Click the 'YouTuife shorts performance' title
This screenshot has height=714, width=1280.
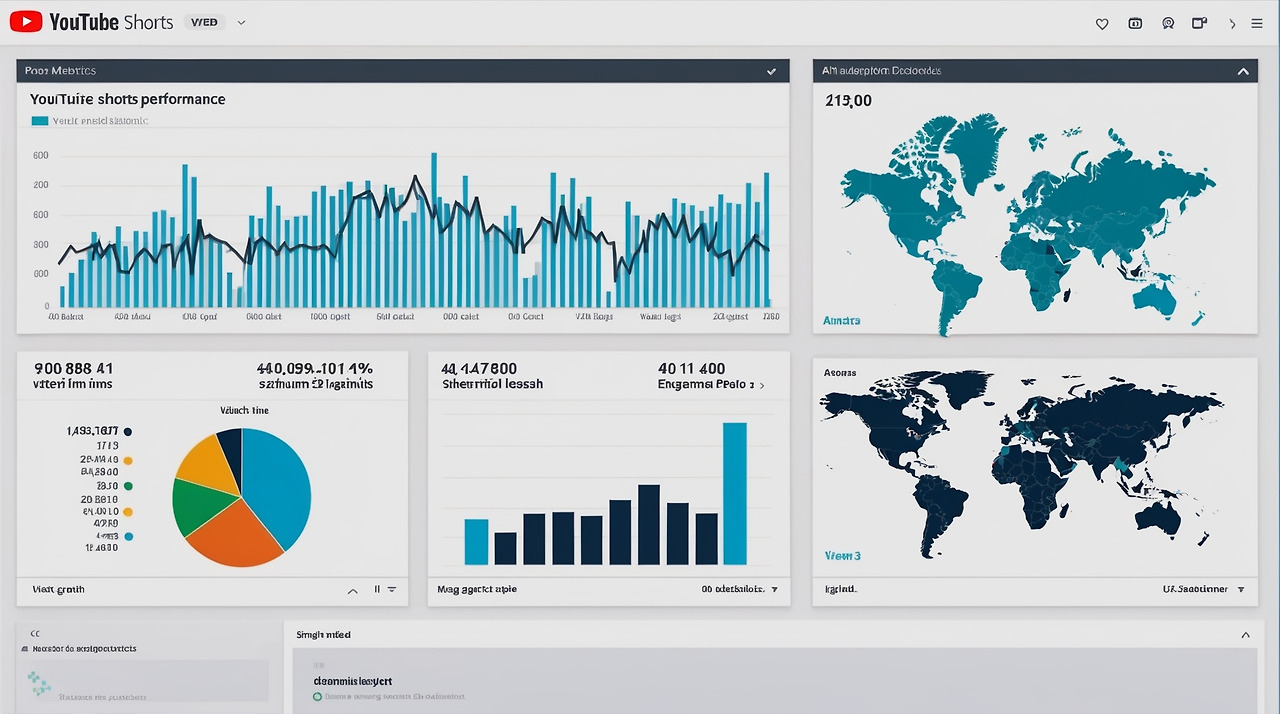[x=128, y=99]
